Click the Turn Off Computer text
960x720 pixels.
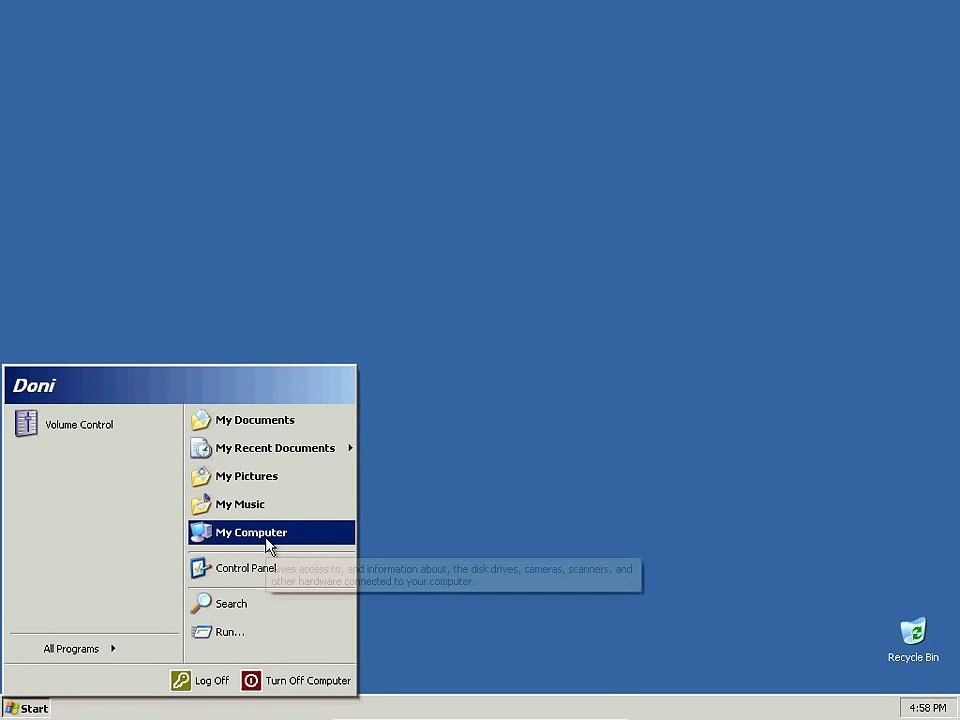pyautogui.click(x=308, y=681)
